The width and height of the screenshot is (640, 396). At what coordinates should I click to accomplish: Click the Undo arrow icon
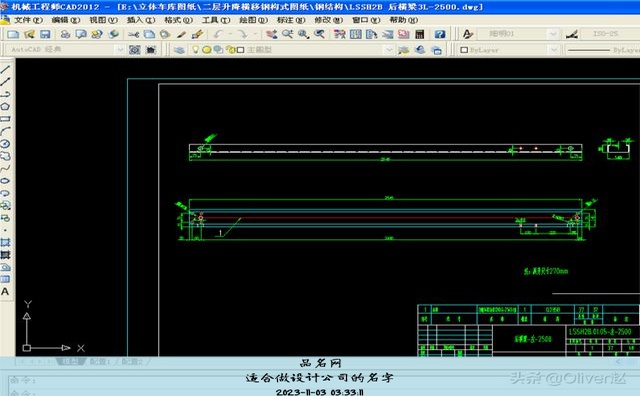tap(218, 34)
